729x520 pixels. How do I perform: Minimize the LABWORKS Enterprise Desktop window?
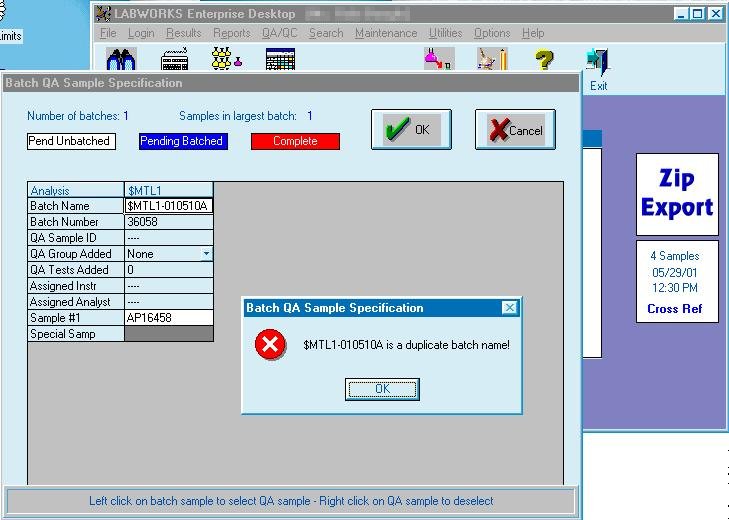tap(681, 13)
